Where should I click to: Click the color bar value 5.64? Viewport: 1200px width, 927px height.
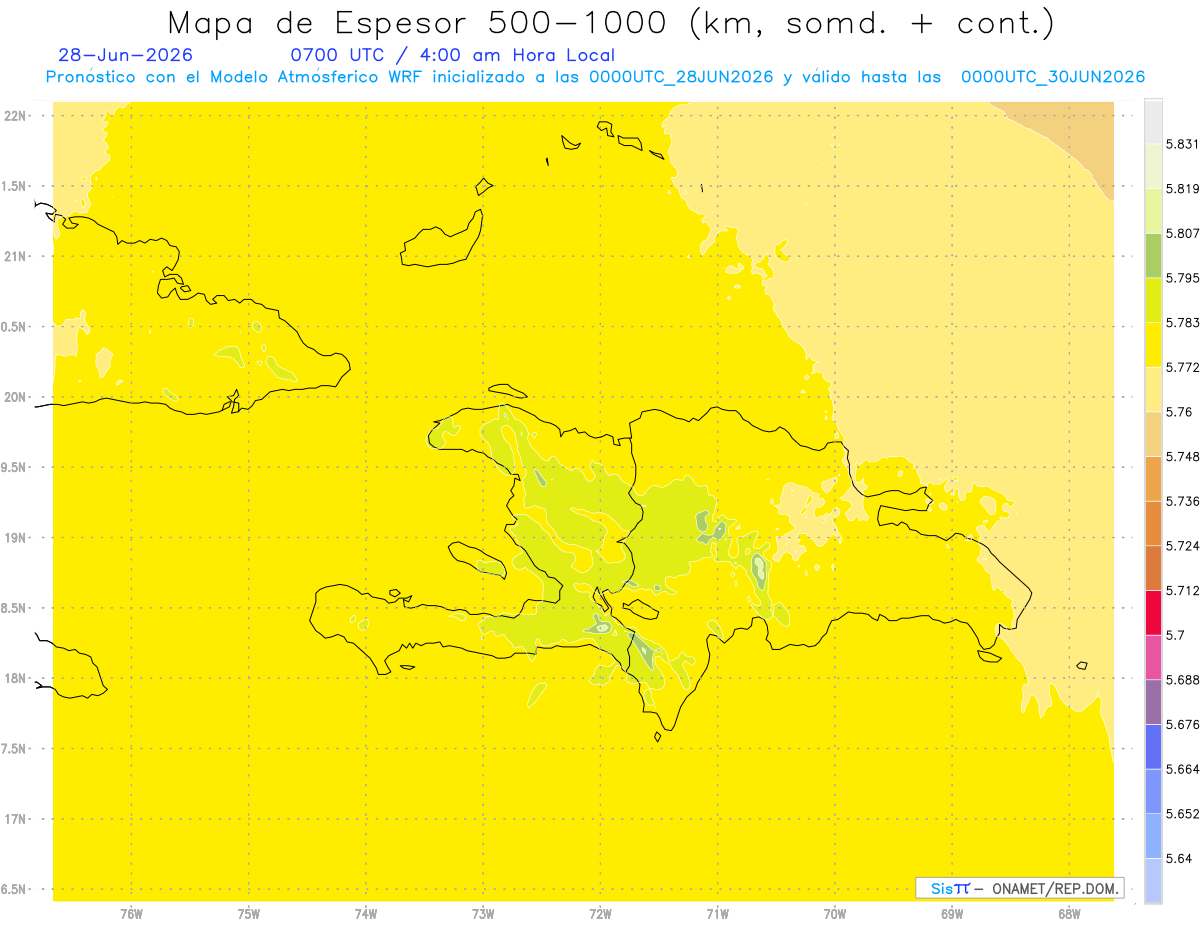1179,858
